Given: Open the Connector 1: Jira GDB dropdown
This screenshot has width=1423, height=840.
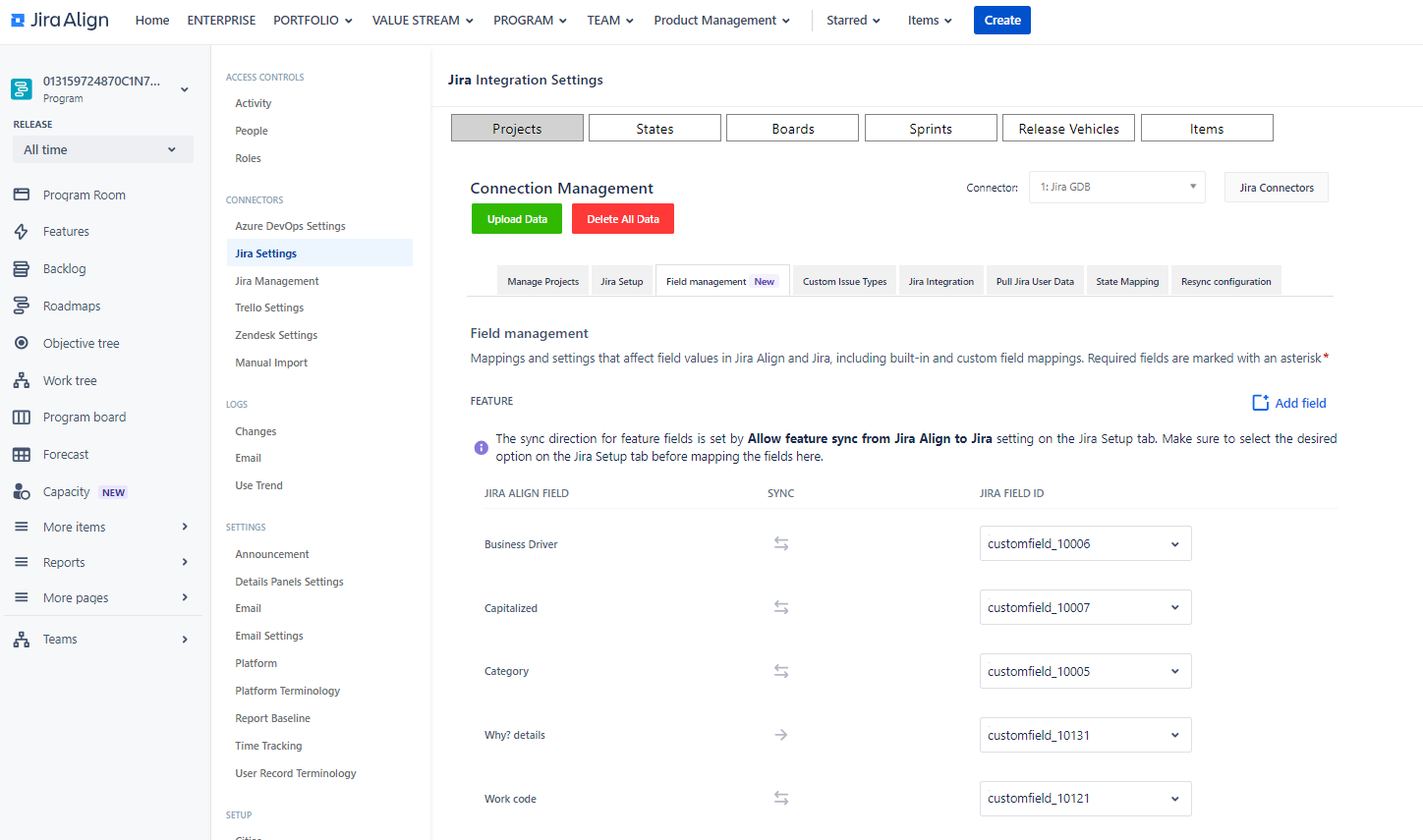Looking at the screenshot, I should pos(1116,187).
